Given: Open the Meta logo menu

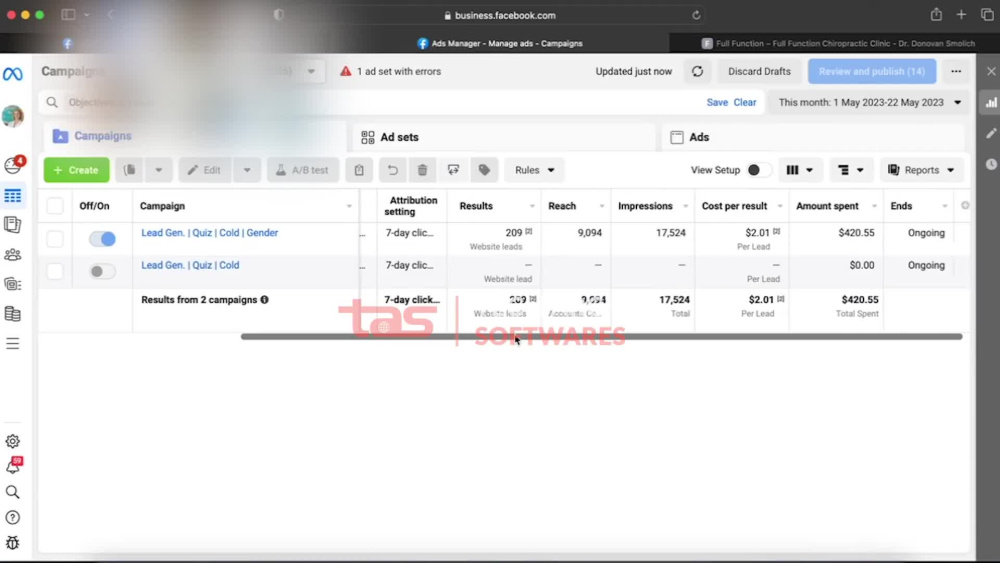Looking at the screenshot, I should [x=13, y=74].
